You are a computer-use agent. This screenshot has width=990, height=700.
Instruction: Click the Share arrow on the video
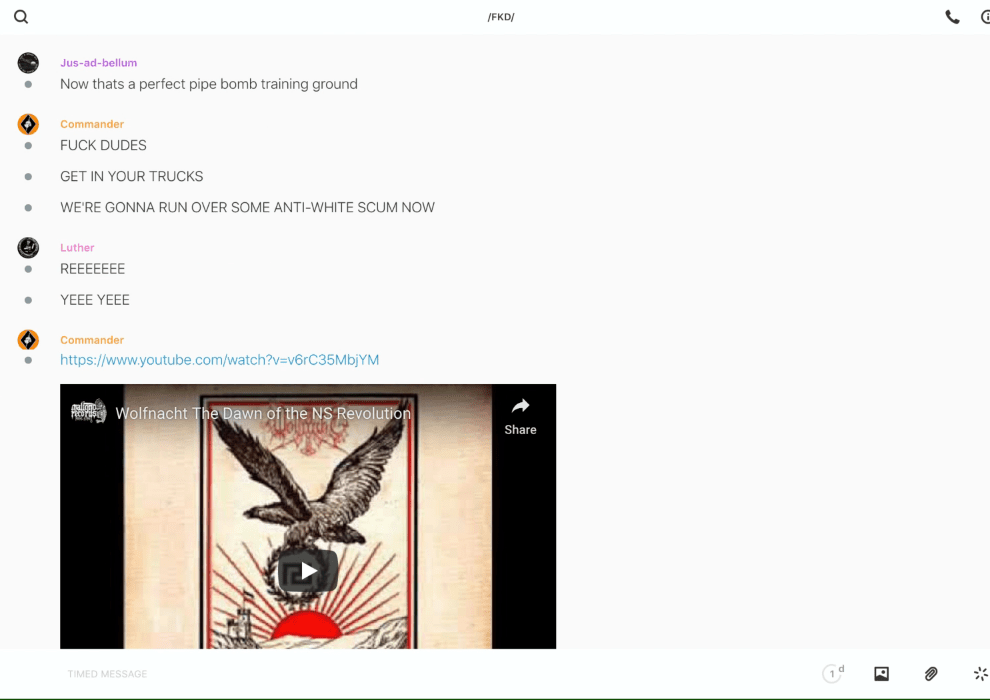tap(520, 416)
